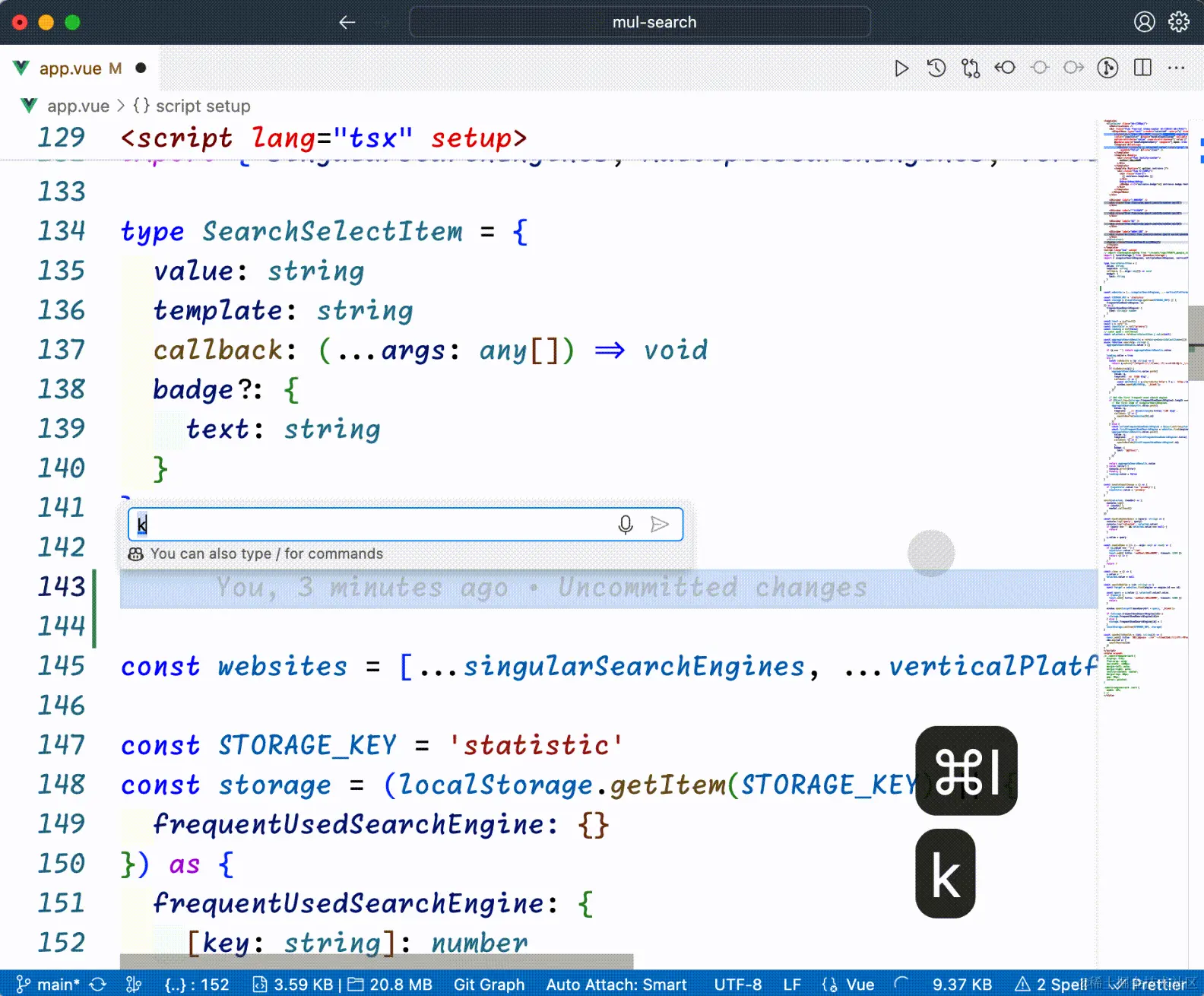Image resolution: width=1204 pixels, height=996 pixels.
Task: Click the 9.37 KB status entry
Action: point(962,985)
